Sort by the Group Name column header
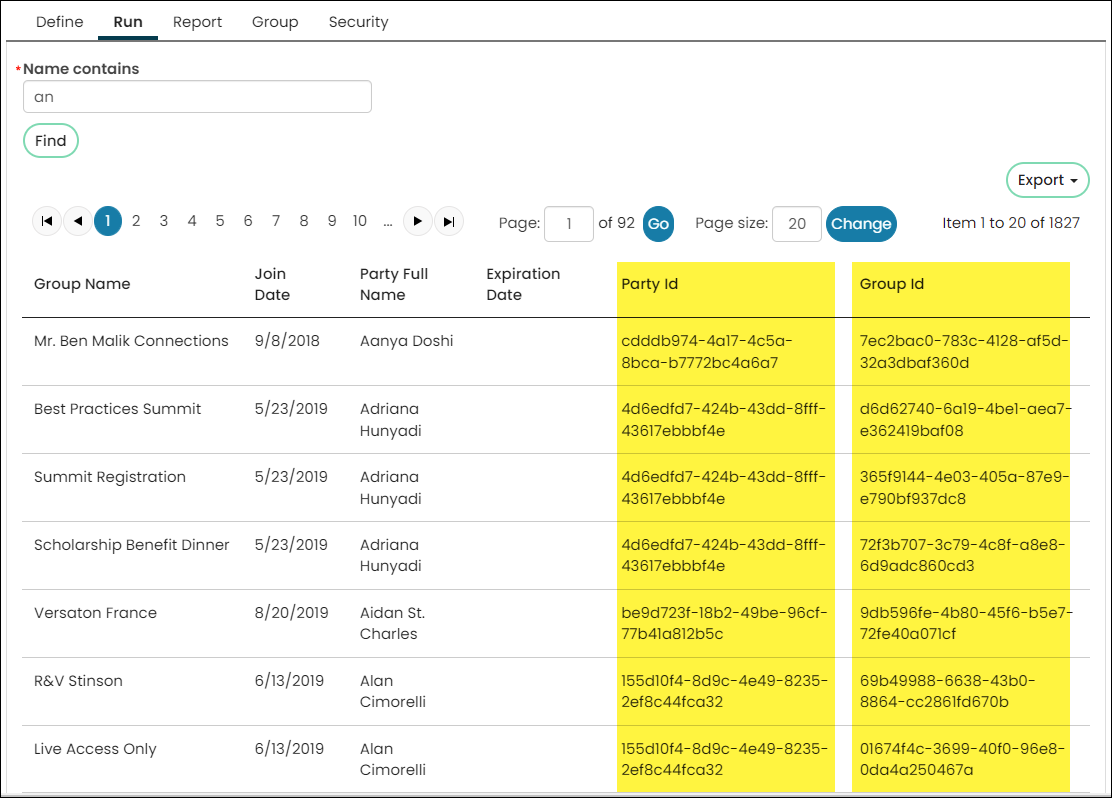The width and height of the screenshot is (1112, 798). click(82, 284)
